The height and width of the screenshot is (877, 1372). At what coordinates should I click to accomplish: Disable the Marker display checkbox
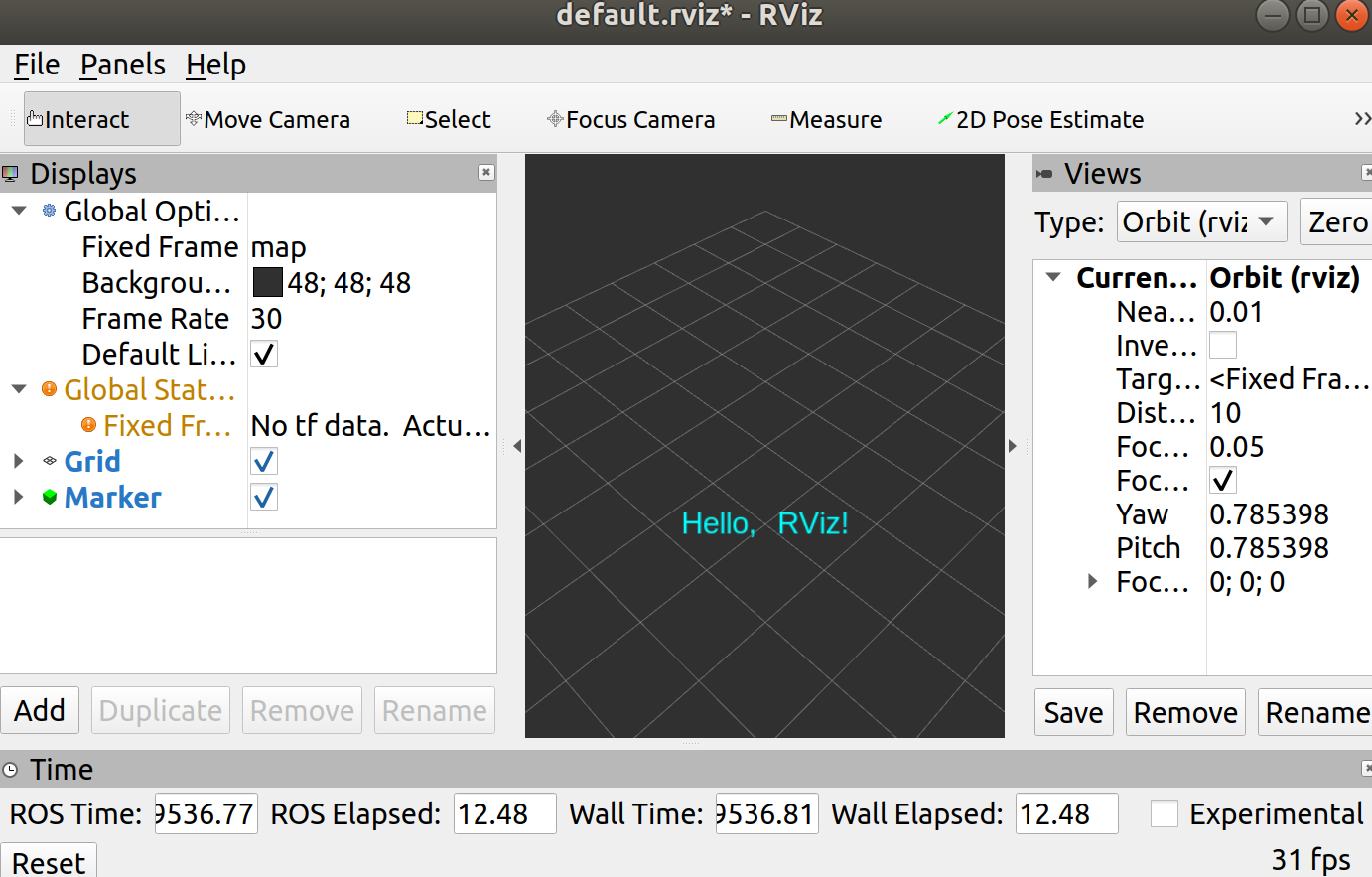tap(264, 498)
